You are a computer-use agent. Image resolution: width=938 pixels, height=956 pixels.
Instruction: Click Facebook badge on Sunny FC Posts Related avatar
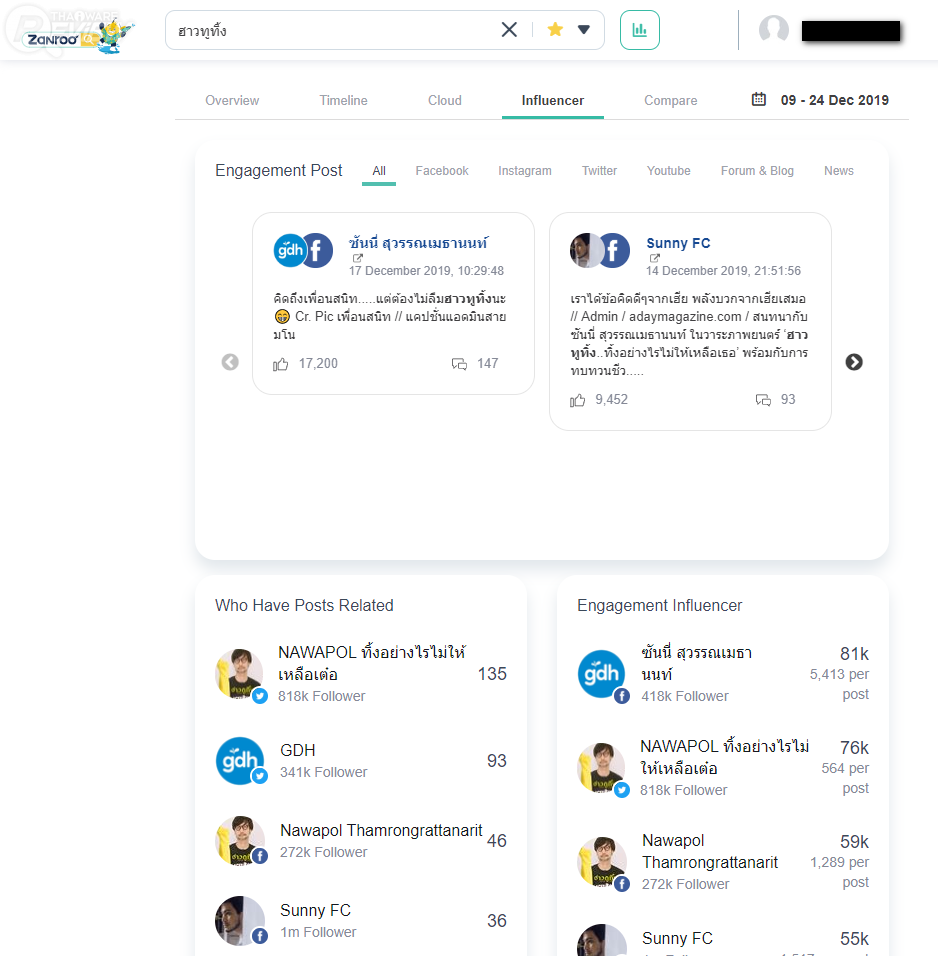tap(260, 936)
